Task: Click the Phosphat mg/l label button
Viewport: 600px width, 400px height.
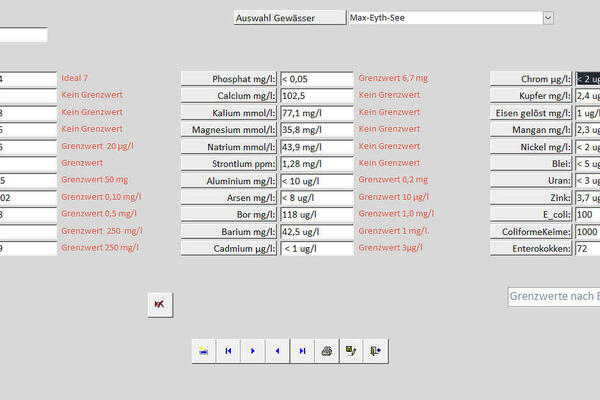Action: [x=228, y=79]
